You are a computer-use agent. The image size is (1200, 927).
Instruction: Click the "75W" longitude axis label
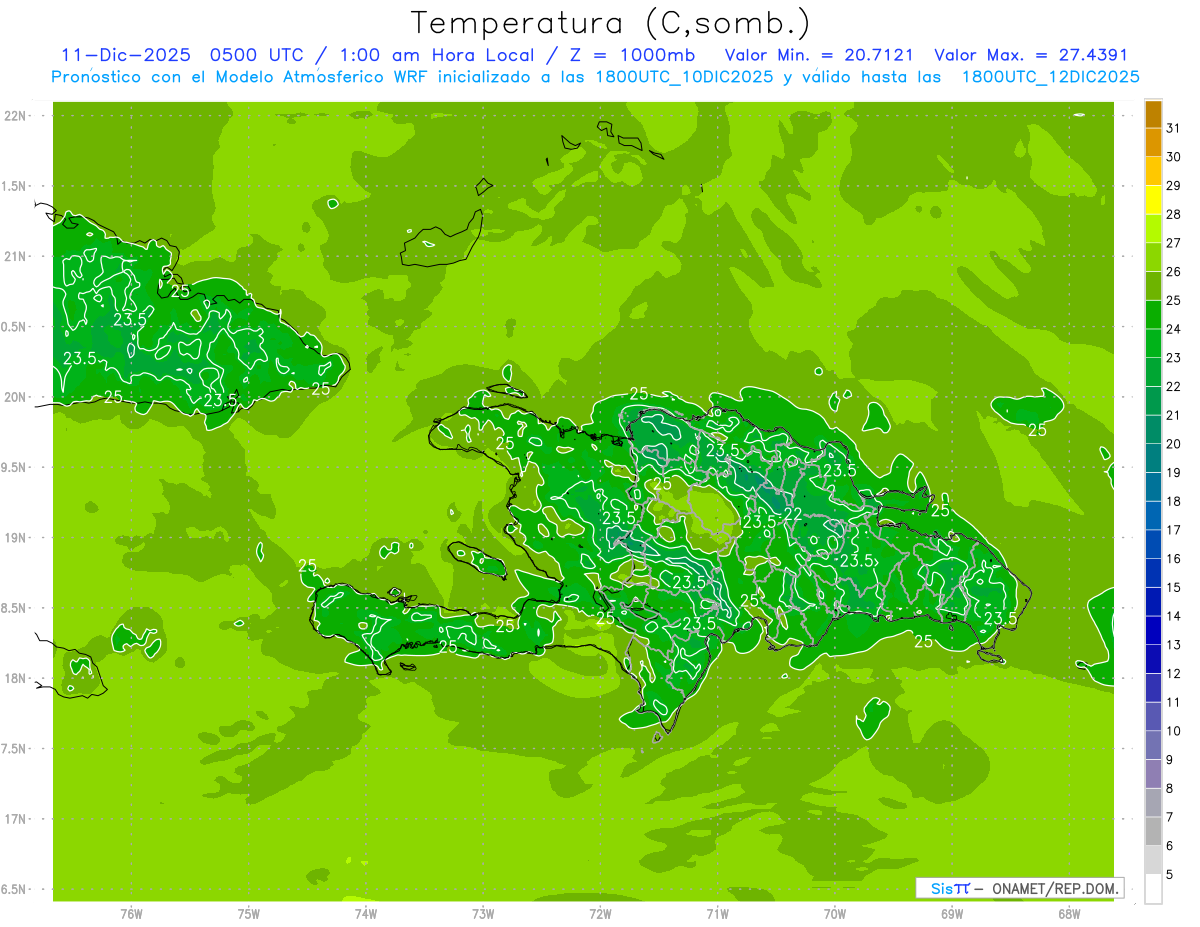tap(249, 914)
